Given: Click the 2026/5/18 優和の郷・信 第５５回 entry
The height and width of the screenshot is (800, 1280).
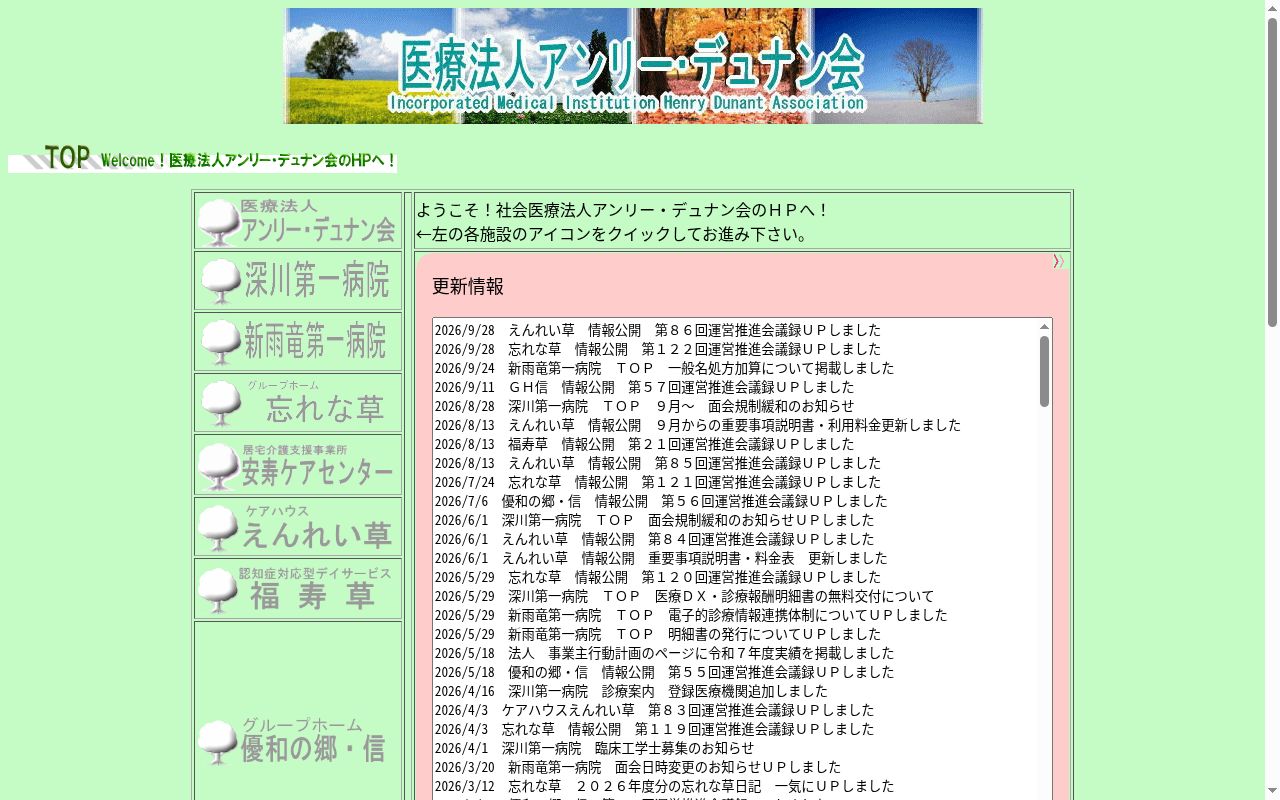Looking at the screenshot, I should (665, 672).
